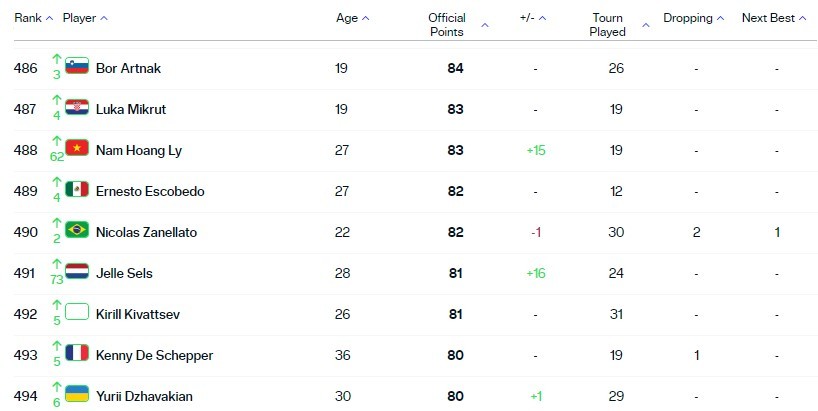Click blank flag placeholder beside Kirill Kivattsev
Viewport: 818px width, 411px height.
click(x=77, y=312)
